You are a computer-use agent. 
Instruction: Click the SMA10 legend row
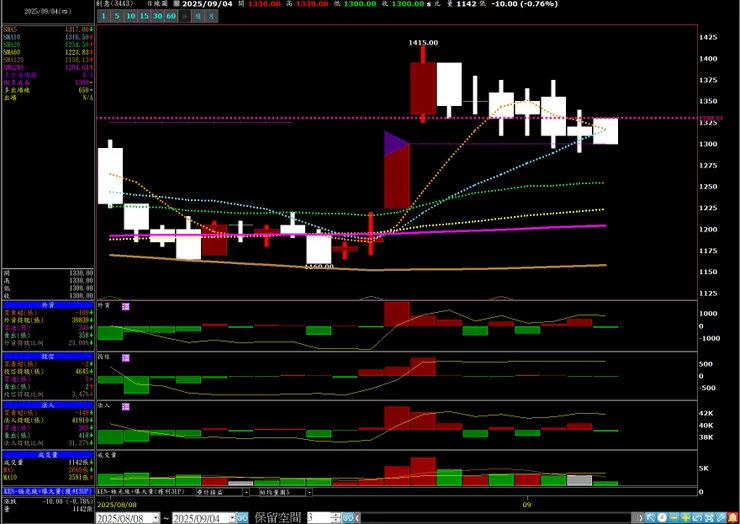point(48,37)
